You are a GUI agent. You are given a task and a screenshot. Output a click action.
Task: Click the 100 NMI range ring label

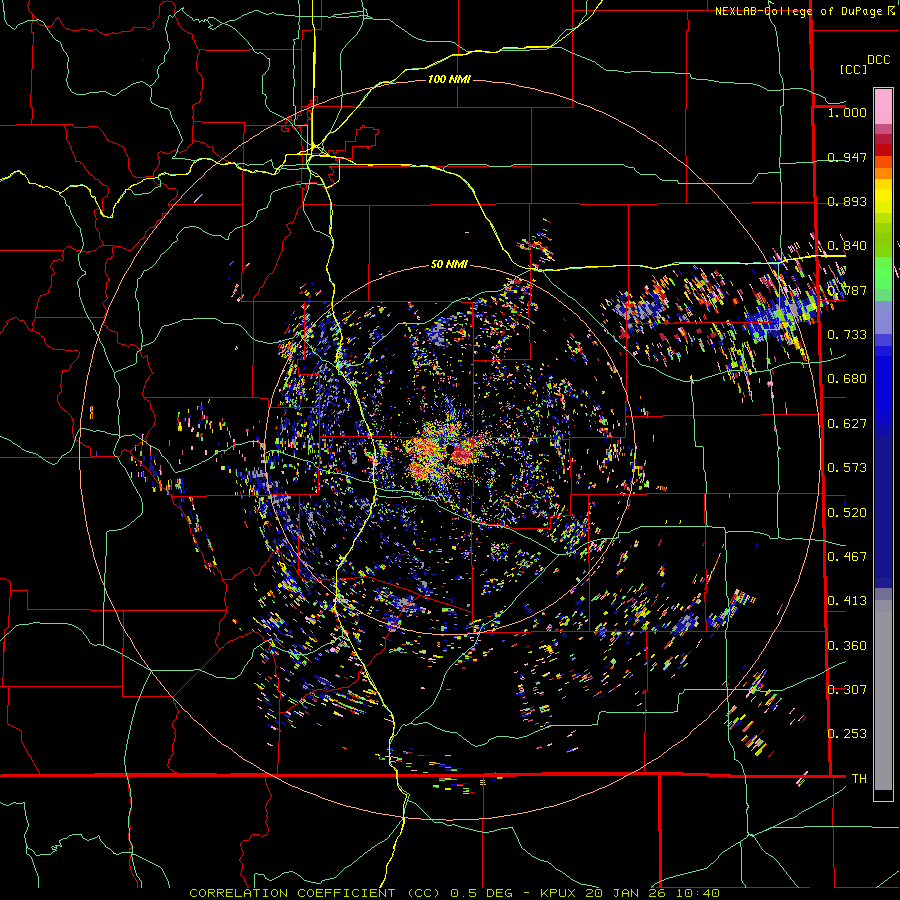click(449, 79)
